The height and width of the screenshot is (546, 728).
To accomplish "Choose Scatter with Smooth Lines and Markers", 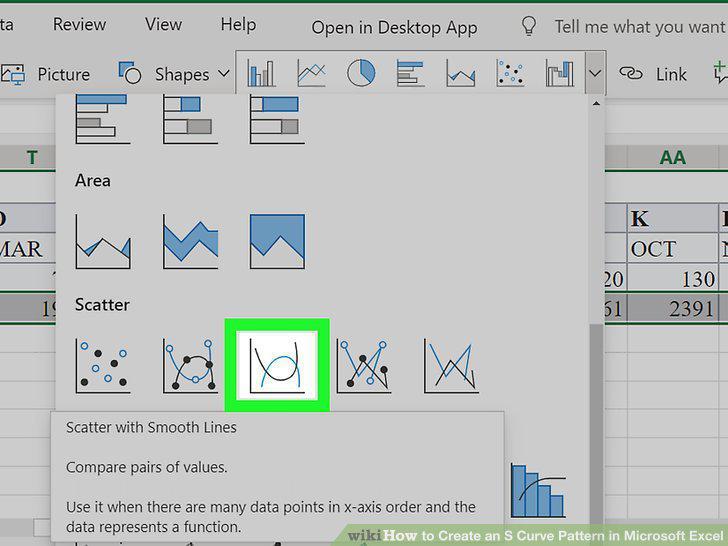I will 190,366.
